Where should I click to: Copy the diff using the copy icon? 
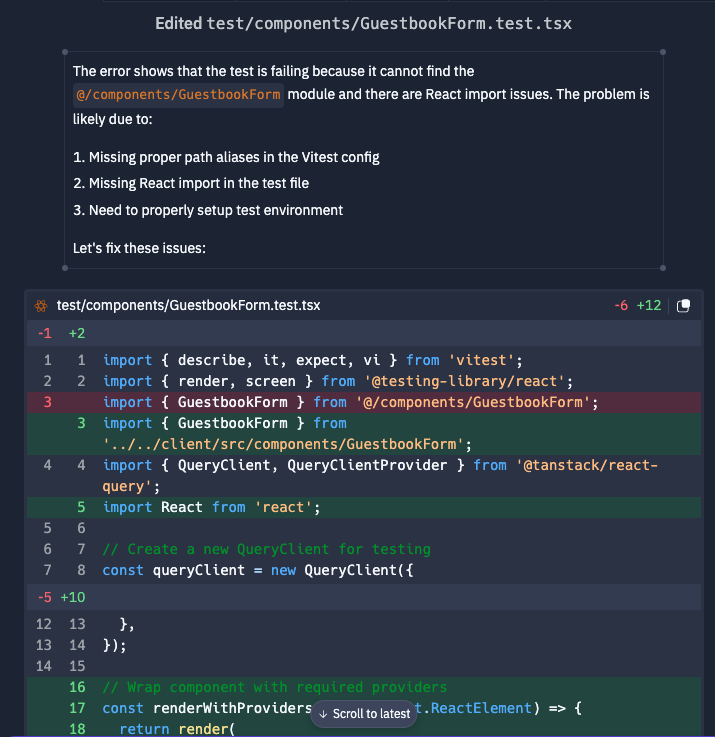(x=683, y=306)
